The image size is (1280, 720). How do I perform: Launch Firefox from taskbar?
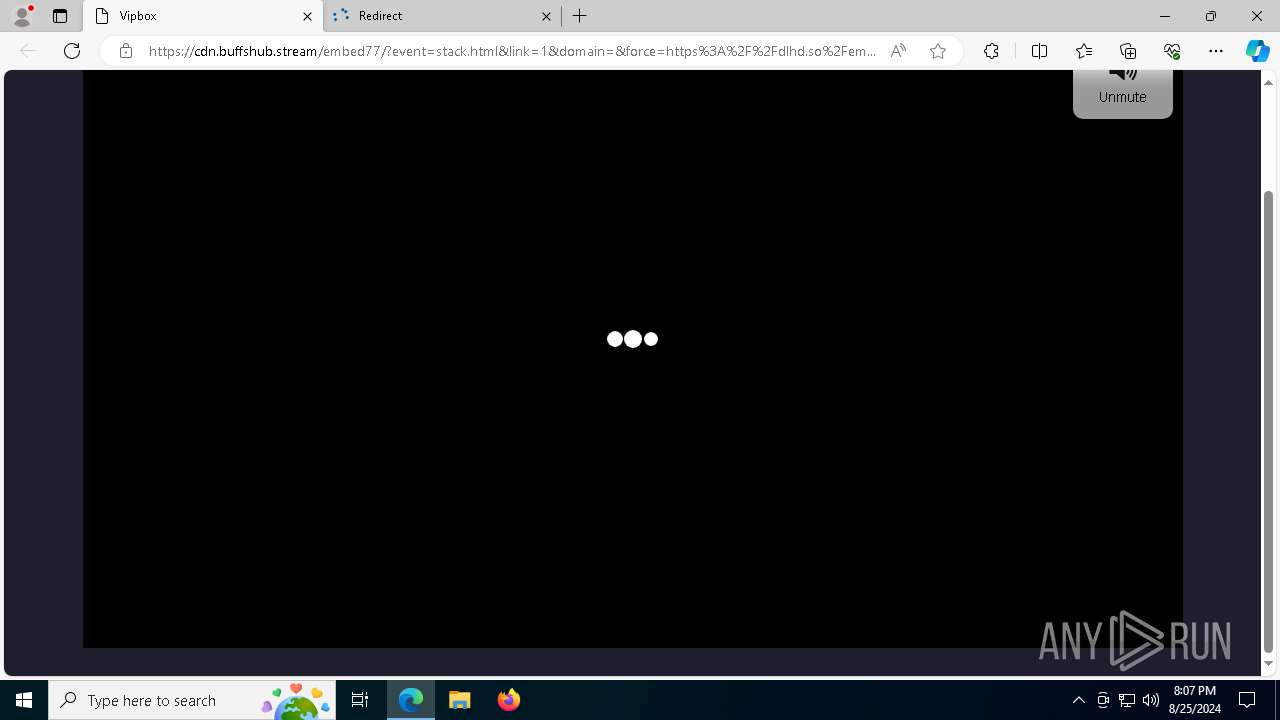(x=509, y=700)
